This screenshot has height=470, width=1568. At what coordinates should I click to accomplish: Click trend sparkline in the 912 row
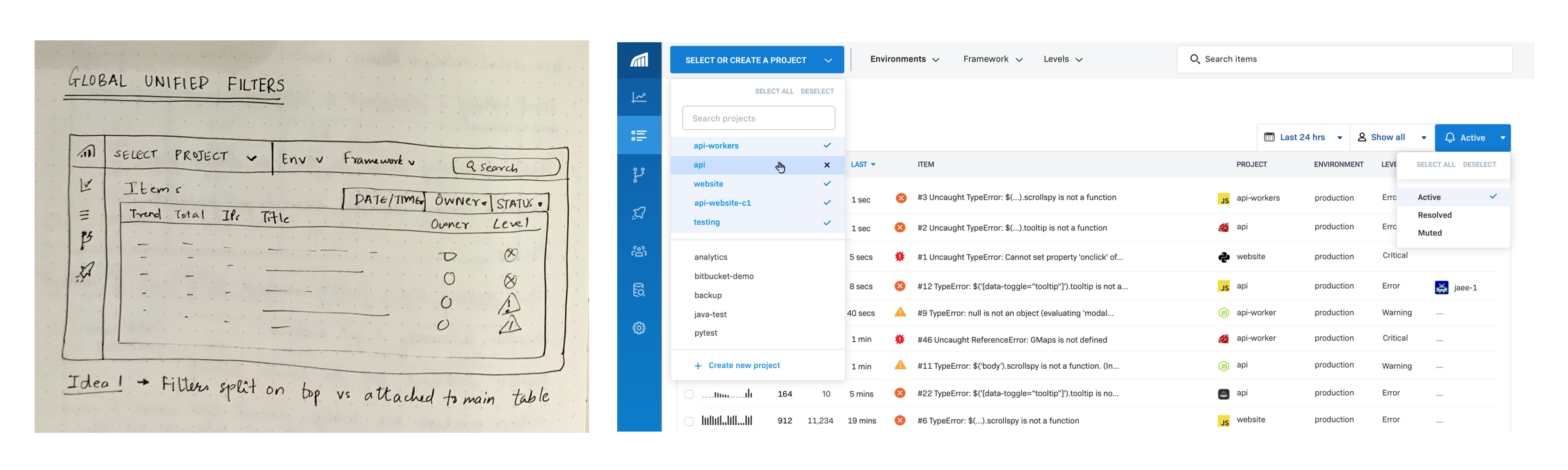tap(727, 421)
